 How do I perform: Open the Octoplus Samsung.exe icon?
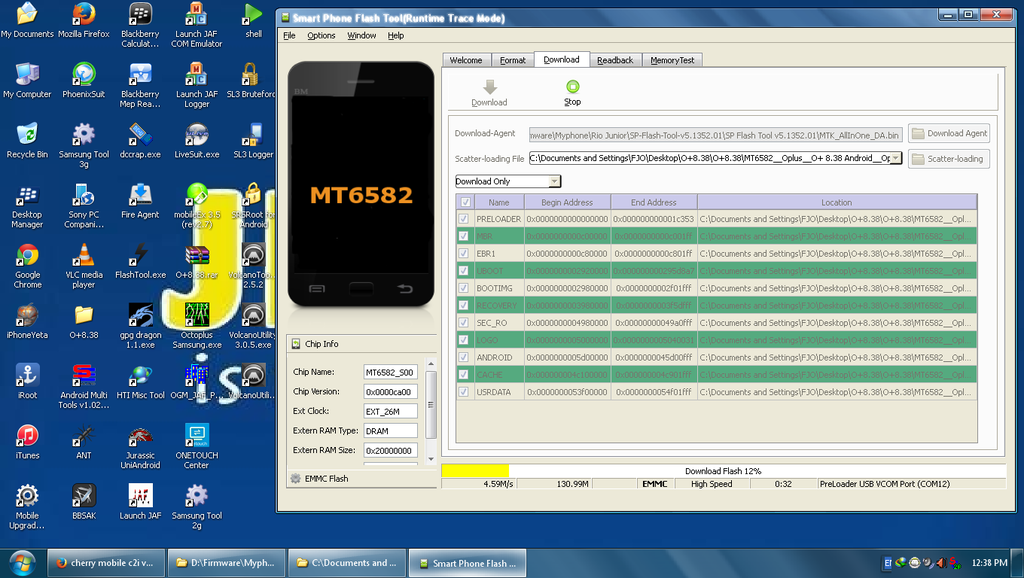coord(197,325)
